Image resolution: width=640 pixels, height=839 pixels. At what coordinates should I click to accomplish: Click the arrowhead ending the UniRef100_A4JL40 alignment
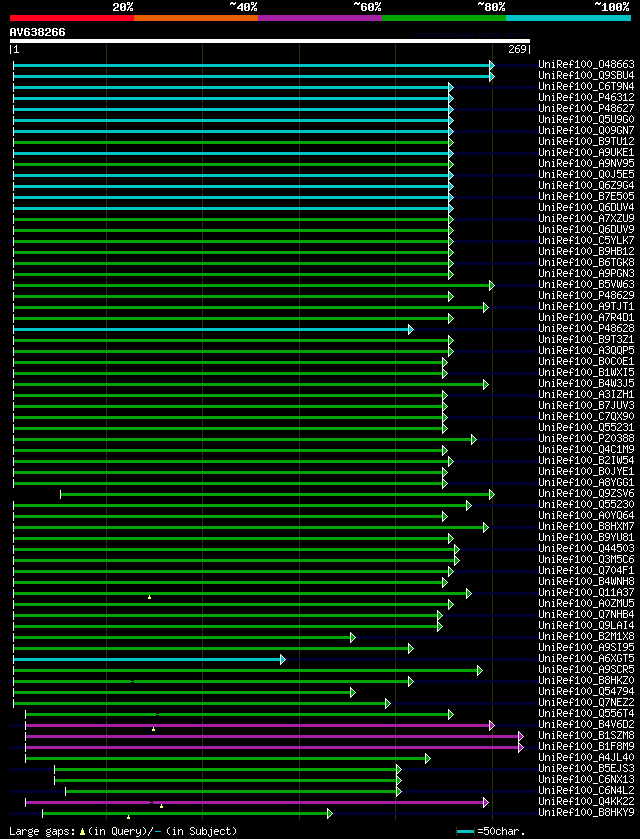pos(428,758)
